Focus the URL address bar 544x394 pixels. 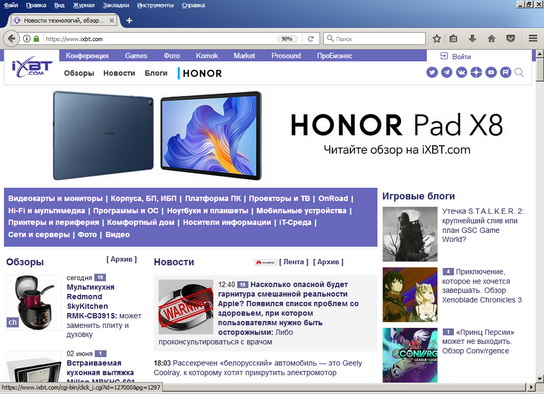tap(160, 39)
